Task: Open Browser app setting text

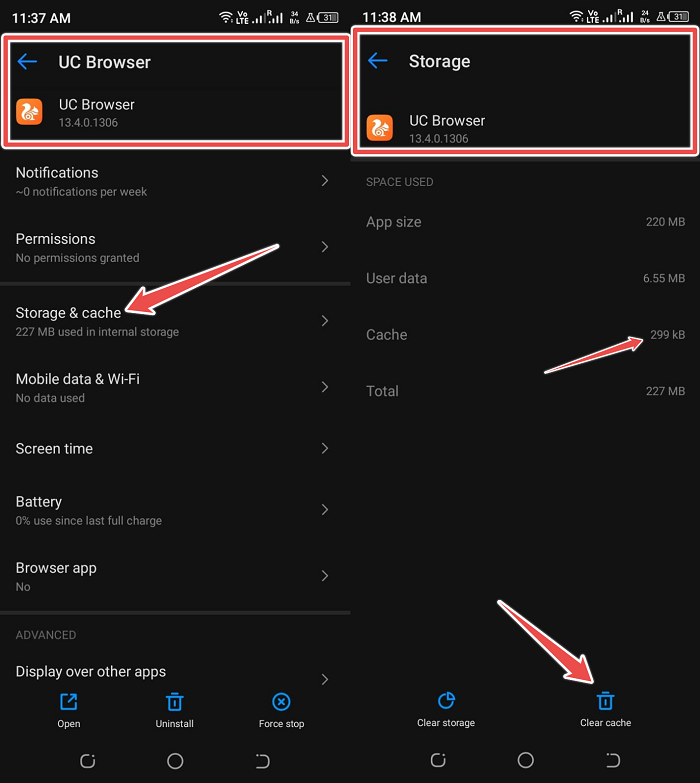Action: coord(56,568)
